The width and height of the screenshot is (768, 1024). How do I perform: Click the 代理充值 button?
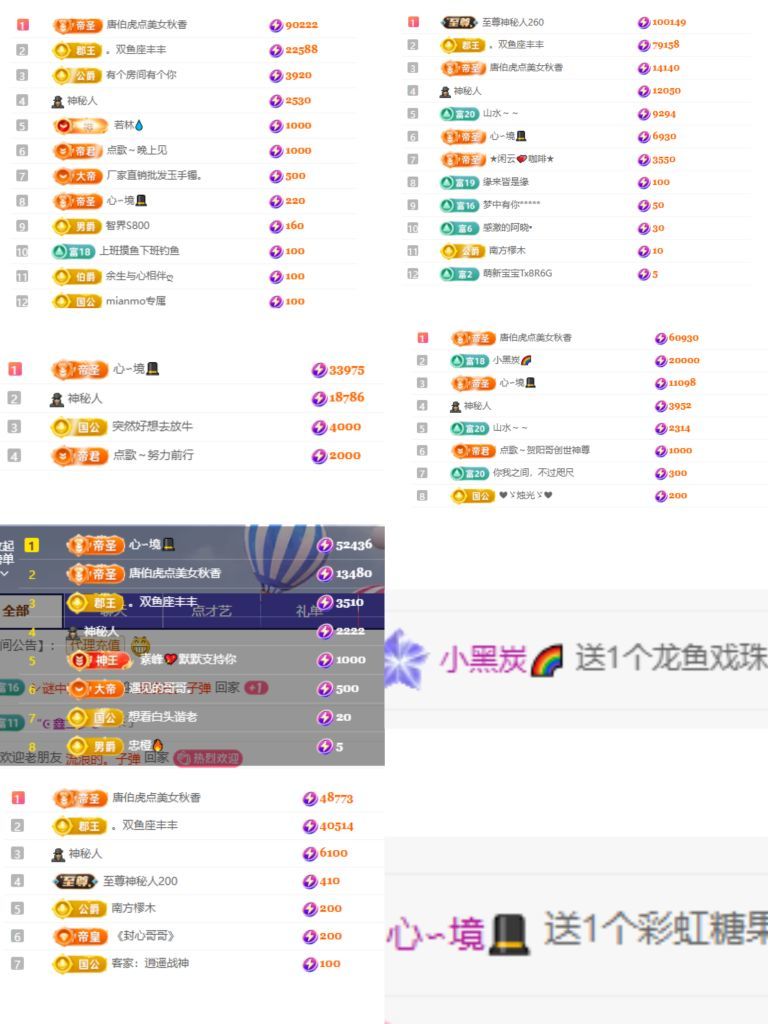pyautogui.click(x=95, y=645)
